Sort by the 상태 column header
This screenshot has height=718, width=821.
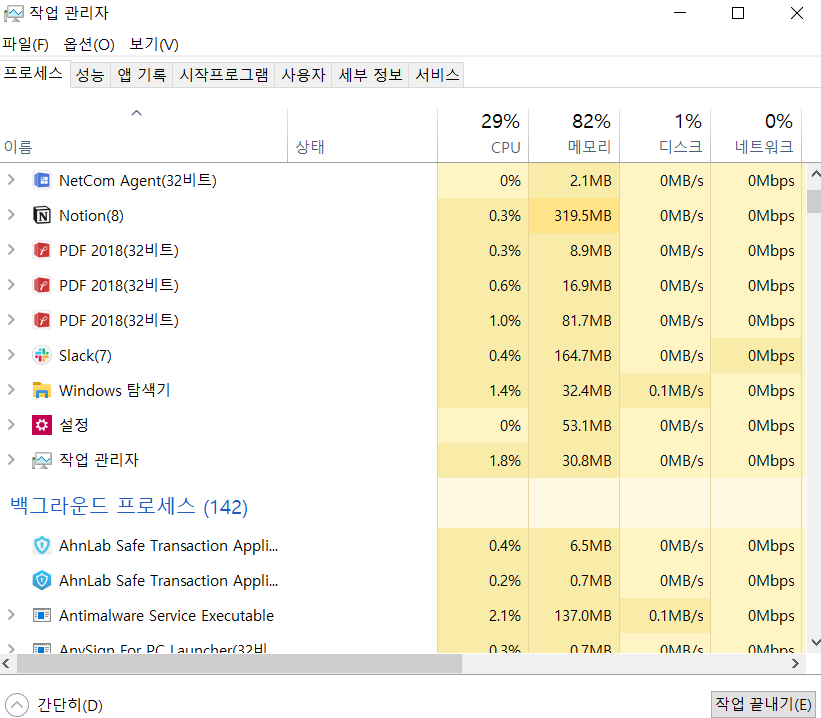362,135
